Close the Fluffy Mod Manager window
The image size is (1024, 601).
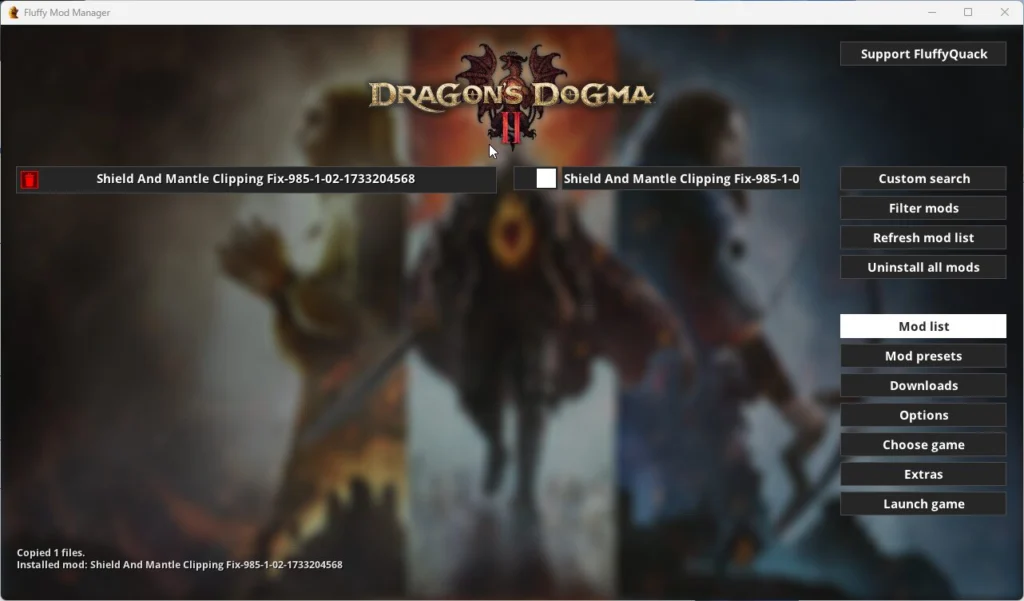tap(1004, 12)
